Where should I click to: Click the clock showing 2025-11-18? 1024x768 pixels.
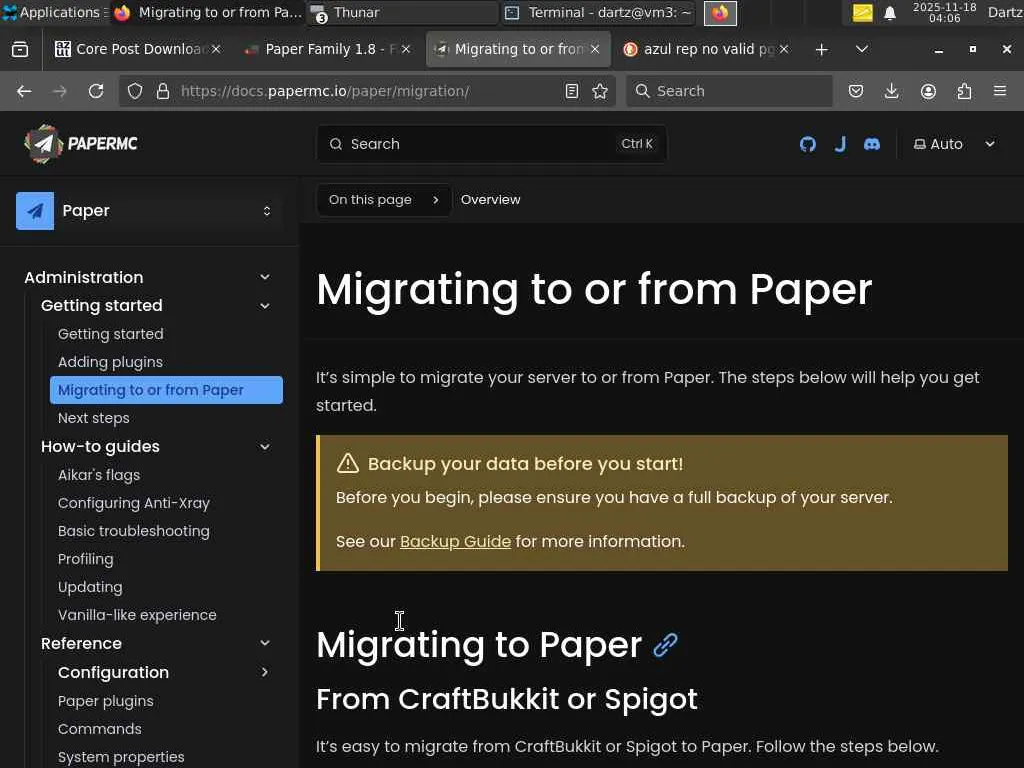point(944,12)
